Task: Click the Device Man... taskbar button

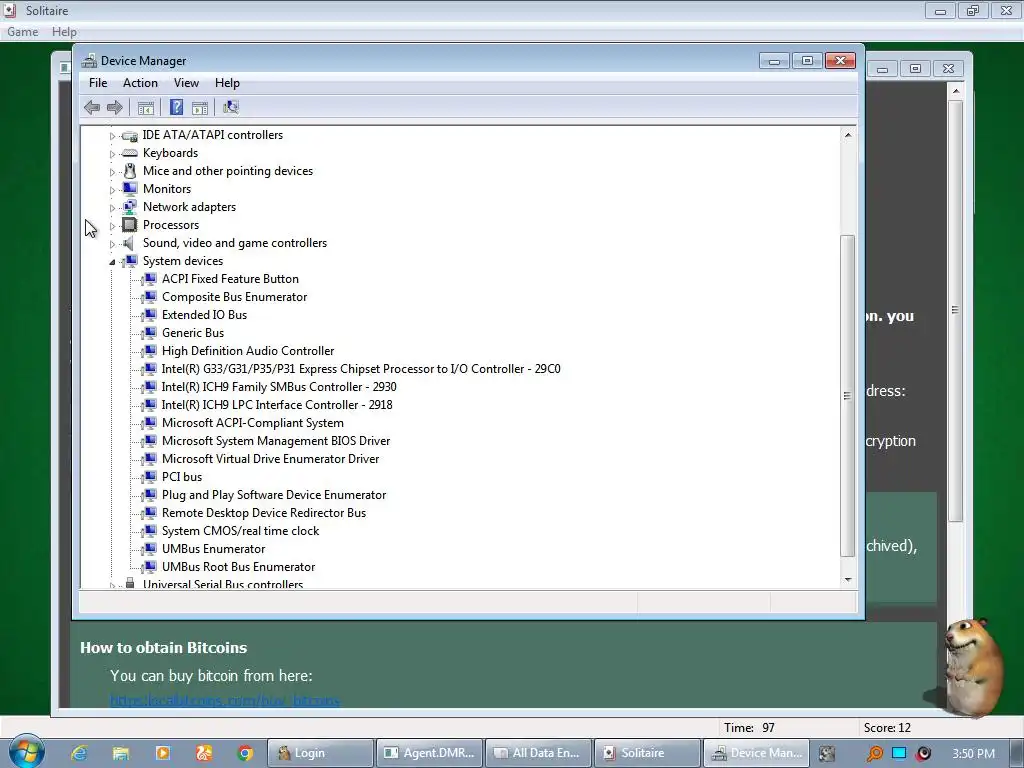Action: [756, 753]
